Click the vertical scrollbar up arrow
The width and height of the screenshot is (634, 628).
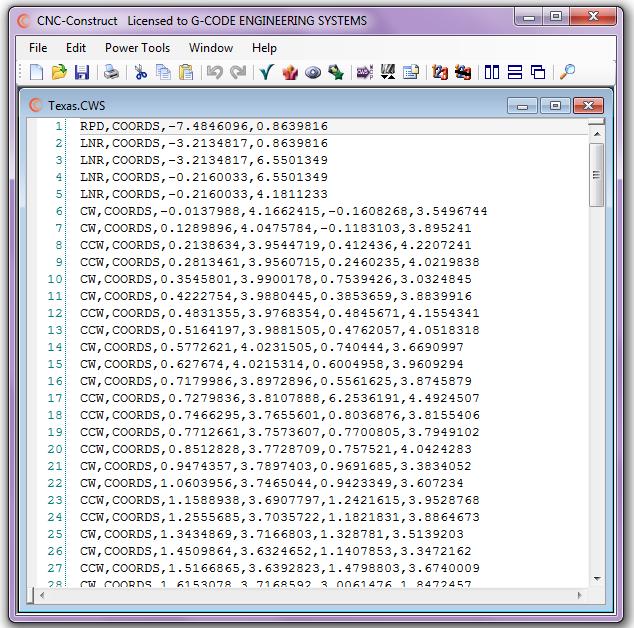coord(597,134)
